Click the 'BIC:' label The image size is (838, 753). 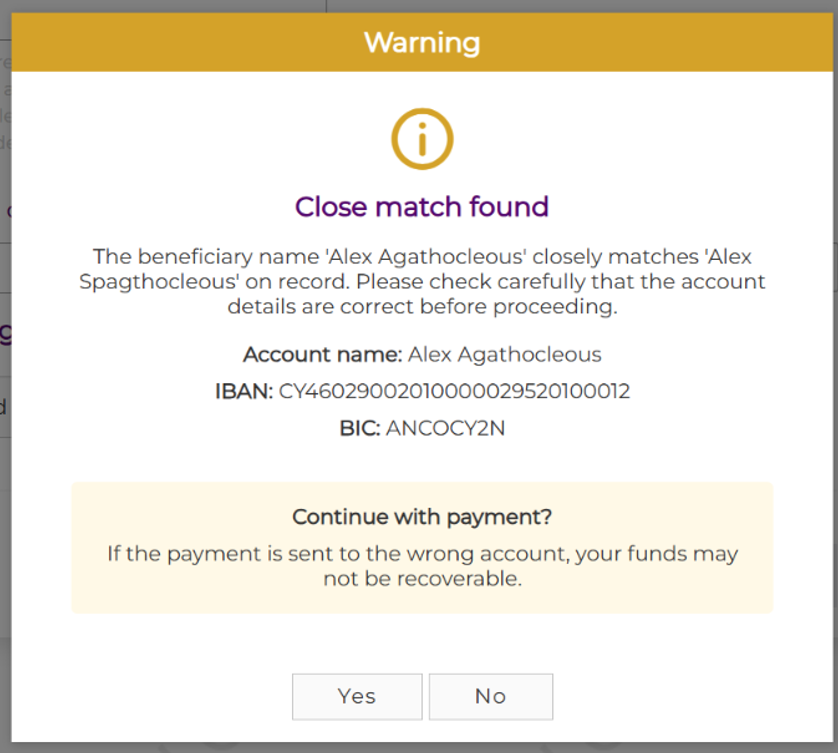pos(359,429)
